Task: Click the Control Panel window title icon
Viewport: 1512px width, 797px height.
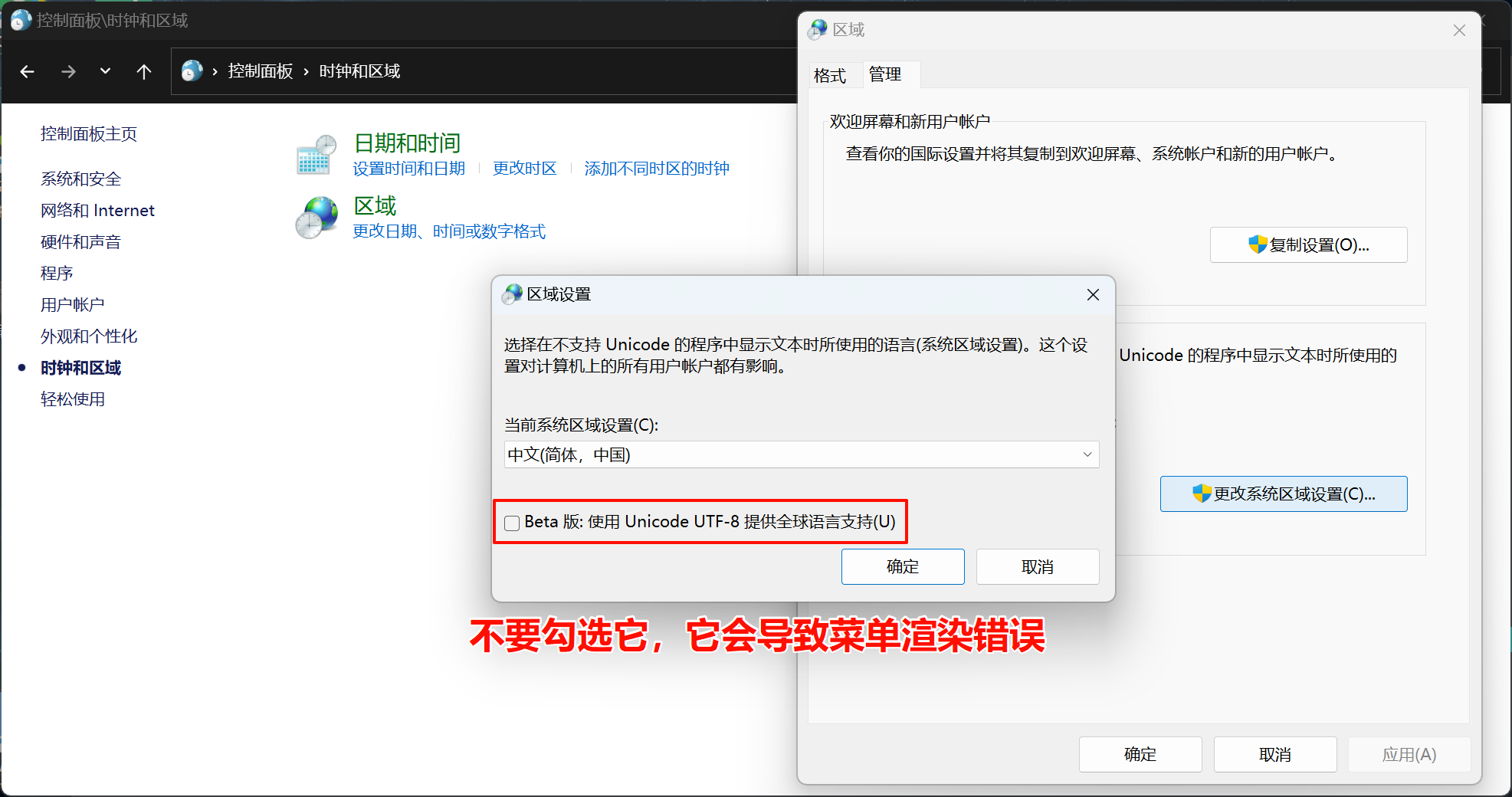Action: coord(21,20)
